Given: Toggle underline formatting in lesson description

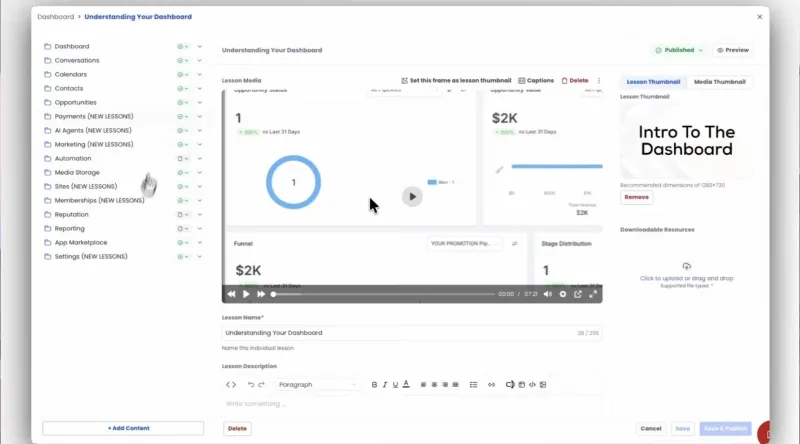Looking at the screenshot, I should coord(395,385).
